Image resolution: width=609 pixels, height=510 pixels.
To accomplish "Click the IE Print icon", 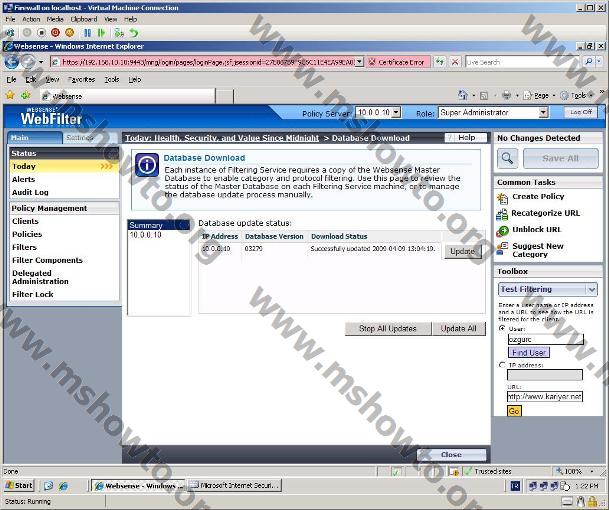I will click(506, 95).
